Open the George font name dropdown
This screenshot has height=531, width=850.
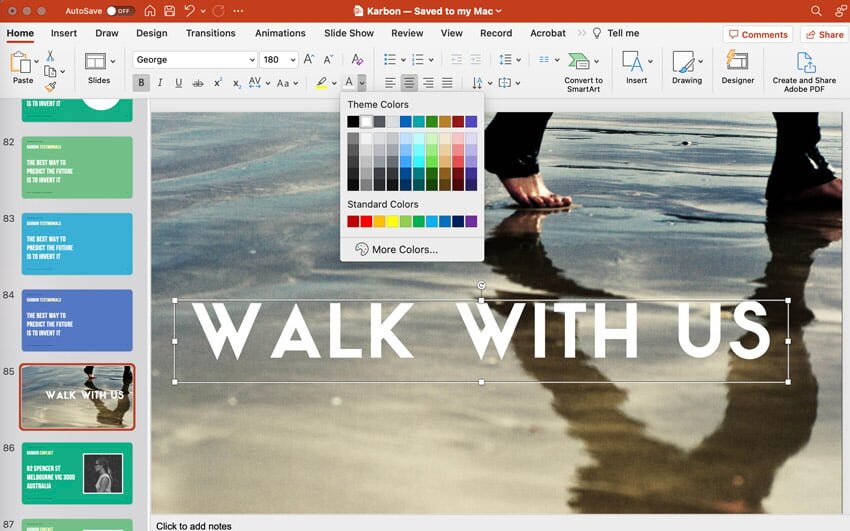point(251,60)
